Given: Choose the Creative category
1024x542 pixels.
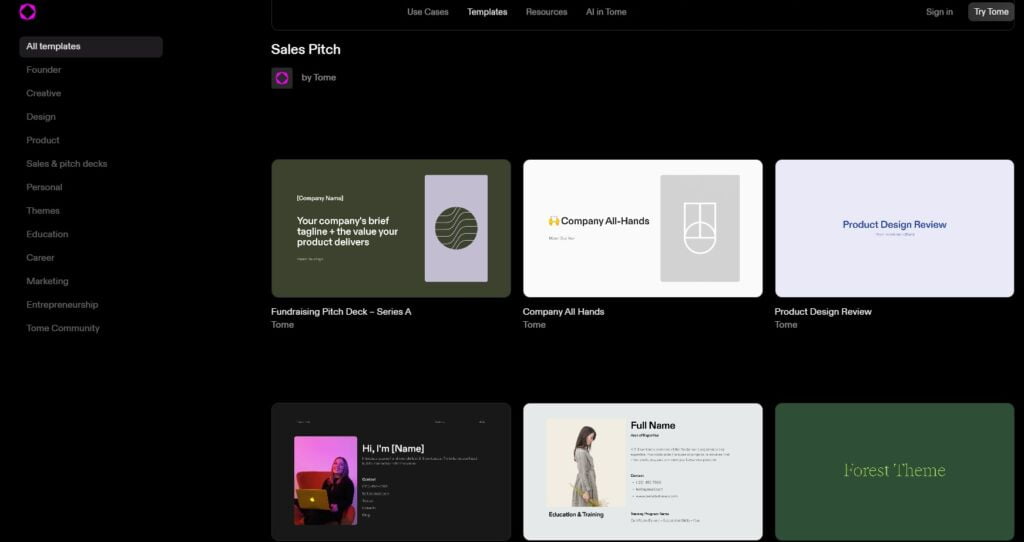Looking at the screenshot, I should click(x=44, y=93).
